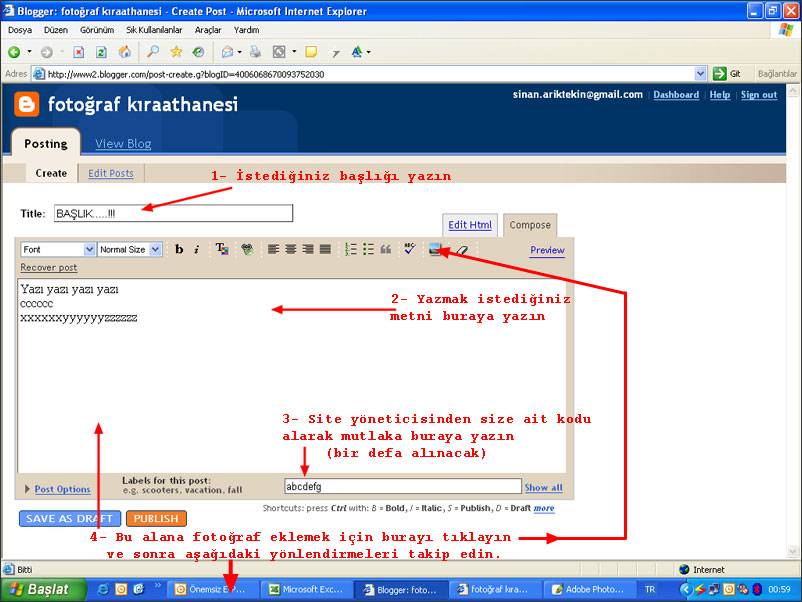The width and height of the screenshot is (802, 602).
Task: Refresh the page with the green refresh icon
Action: [101, 52]
